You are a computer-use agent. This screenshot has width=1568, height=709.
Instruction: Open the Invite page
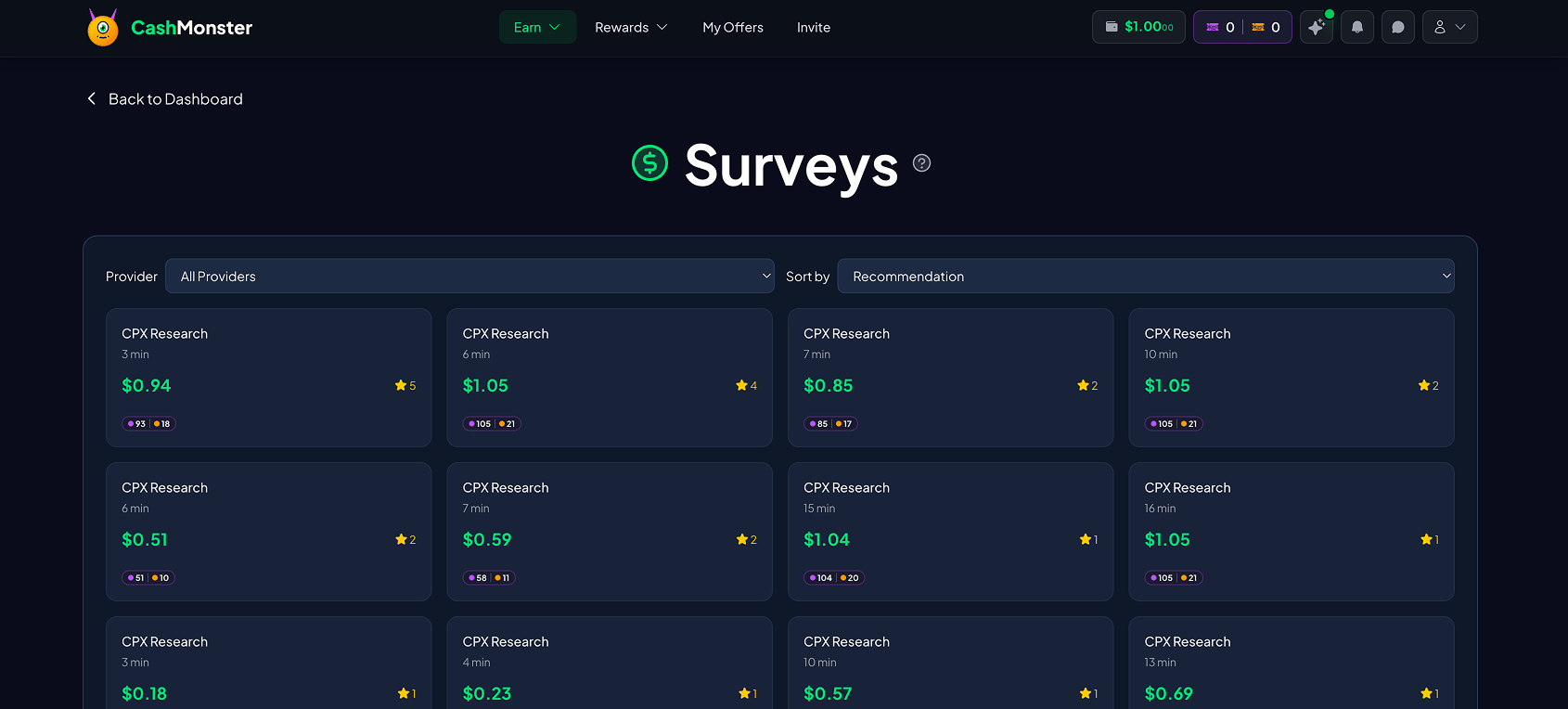(x=814, y=27)
